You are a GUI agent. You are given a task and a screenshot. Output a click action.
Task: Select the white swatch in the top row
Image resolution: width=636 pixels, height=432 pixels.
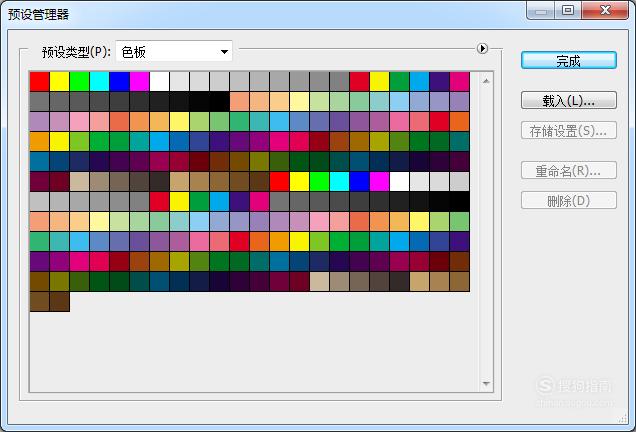click(x=160, y=82)
